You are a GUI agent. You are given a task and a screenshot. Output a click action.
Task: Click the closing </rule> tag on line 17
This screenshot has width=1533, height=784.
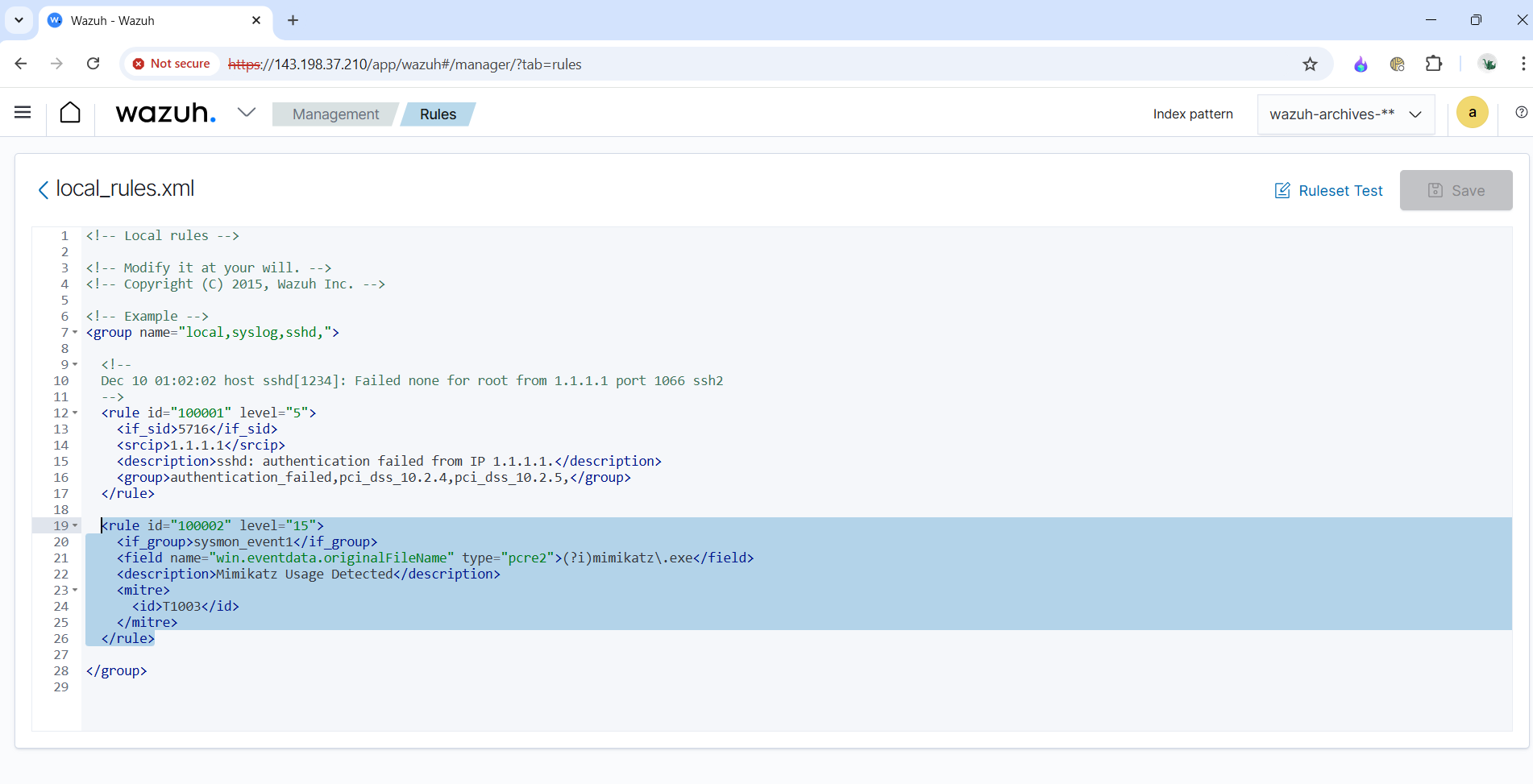point(128,494)
